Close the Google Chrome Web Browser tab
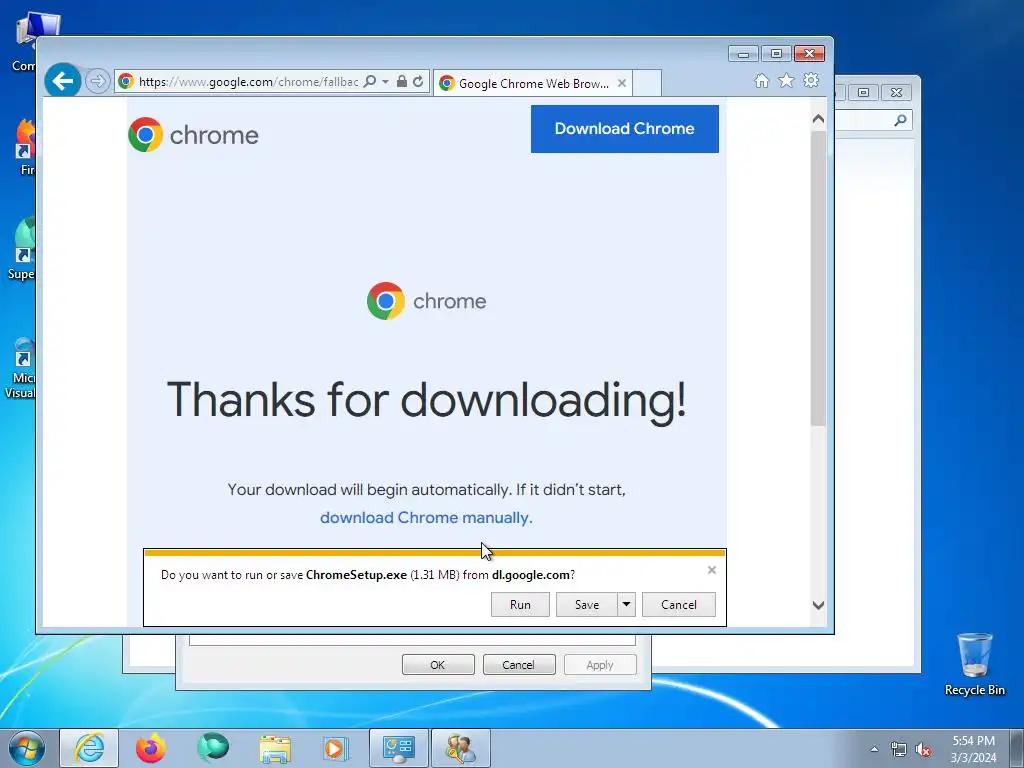This screenshot has width=1024, height=768. point(622,83)
